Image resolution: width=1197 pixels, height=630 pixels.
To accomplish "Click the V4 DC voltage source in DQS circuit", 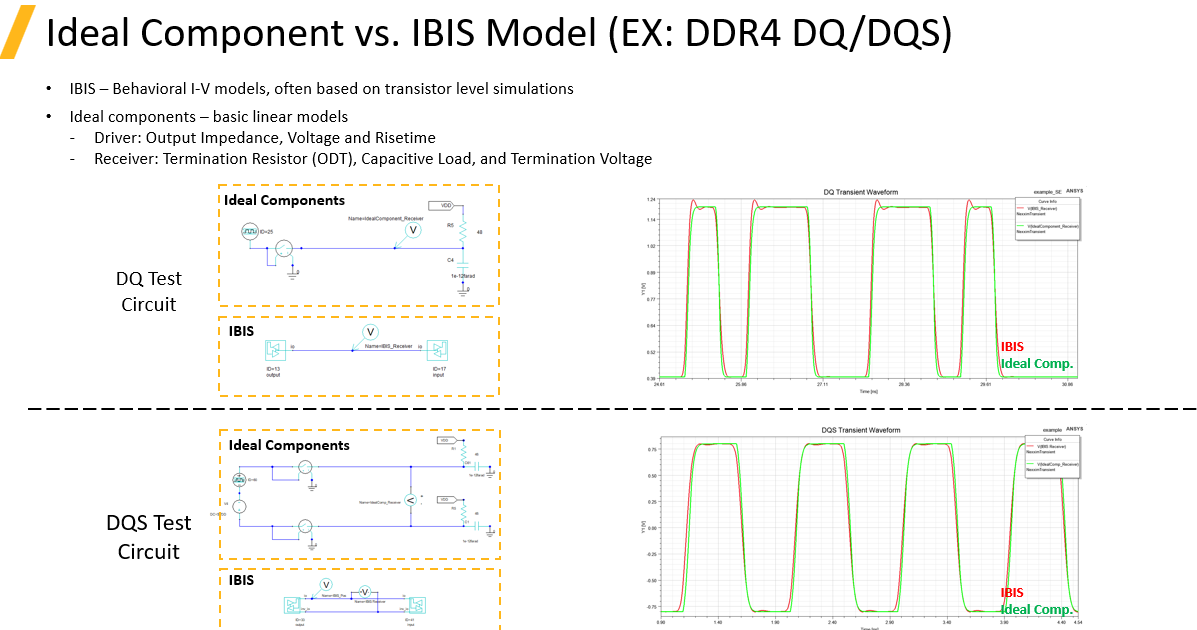I will pos(239,507).
